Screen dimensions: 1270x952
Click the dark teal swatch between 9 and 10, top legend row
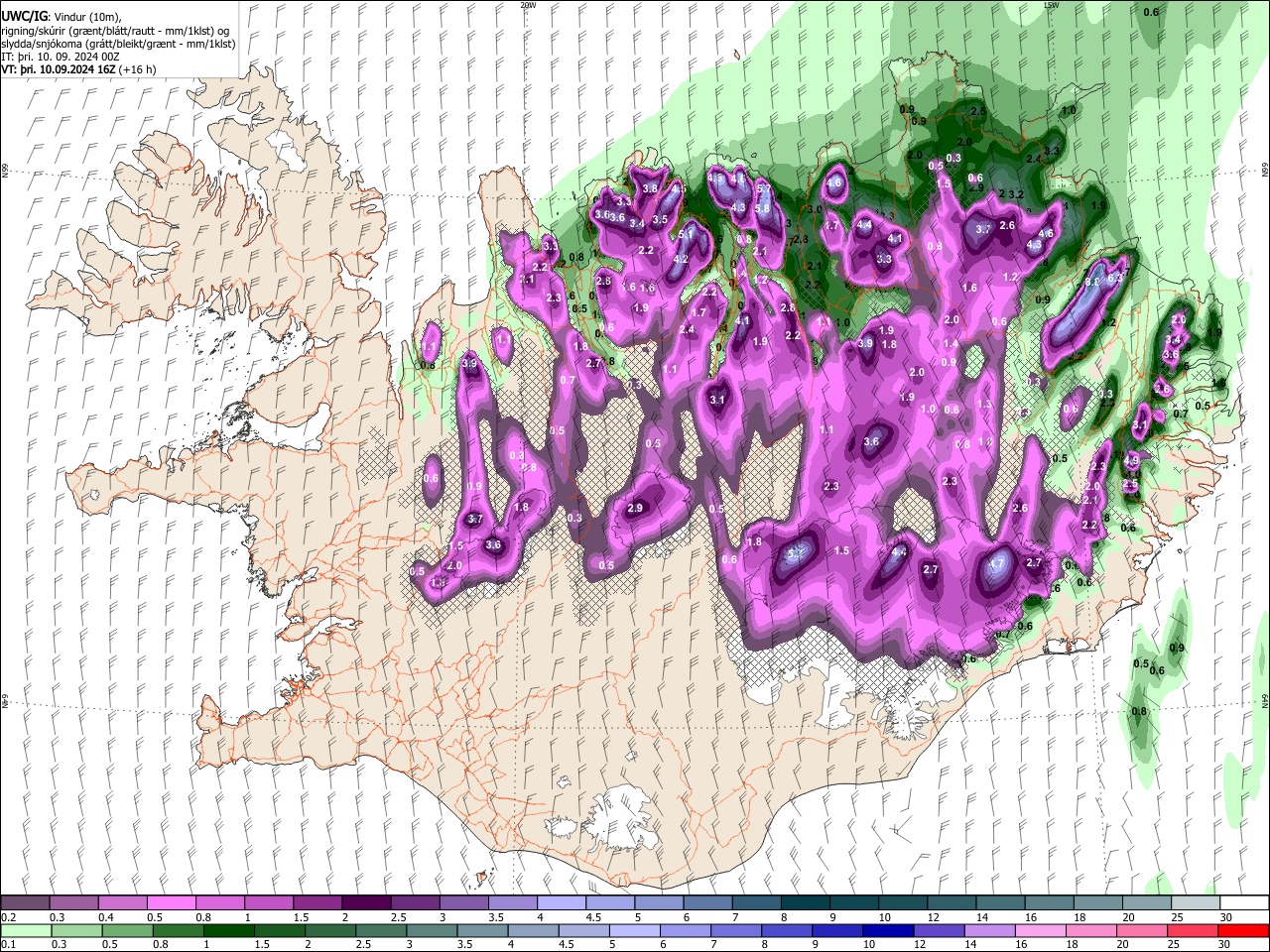point(852,902)
